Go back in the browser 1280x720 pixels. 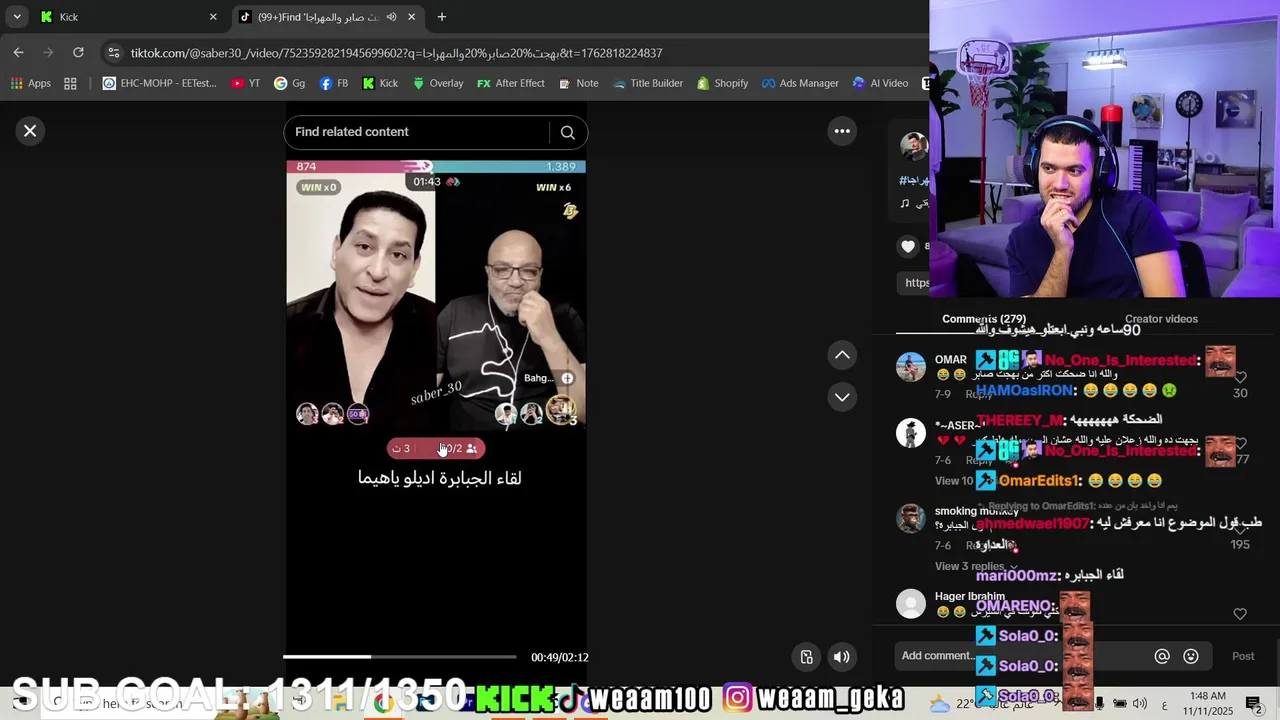[x=18, y=53]
